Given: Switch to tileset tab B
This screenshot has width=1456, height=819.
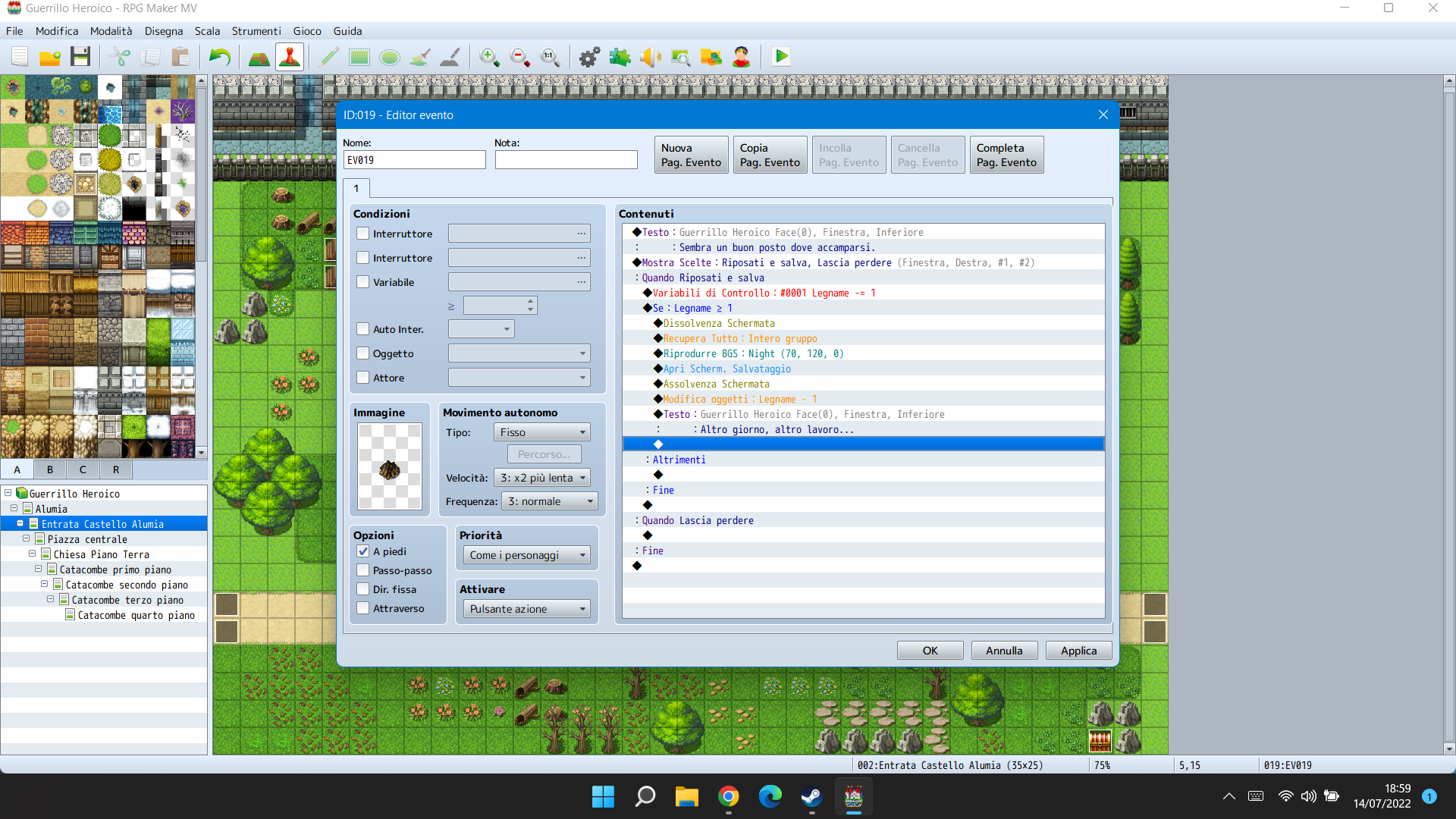Looking at the screenshot, I should (x=50, y=469).
